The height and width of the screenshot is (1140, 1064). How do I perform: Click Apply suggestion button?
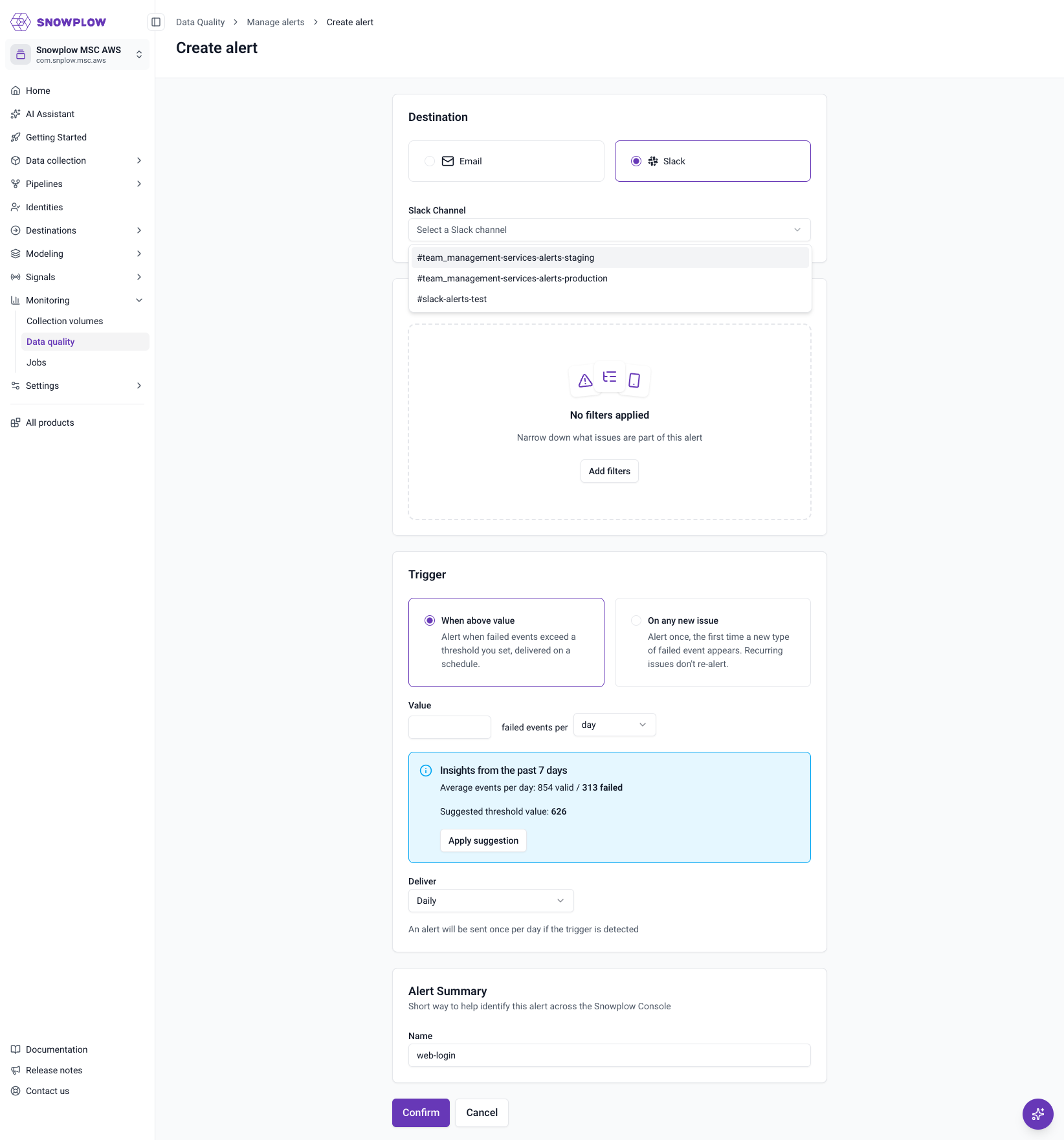pos(483,840)
